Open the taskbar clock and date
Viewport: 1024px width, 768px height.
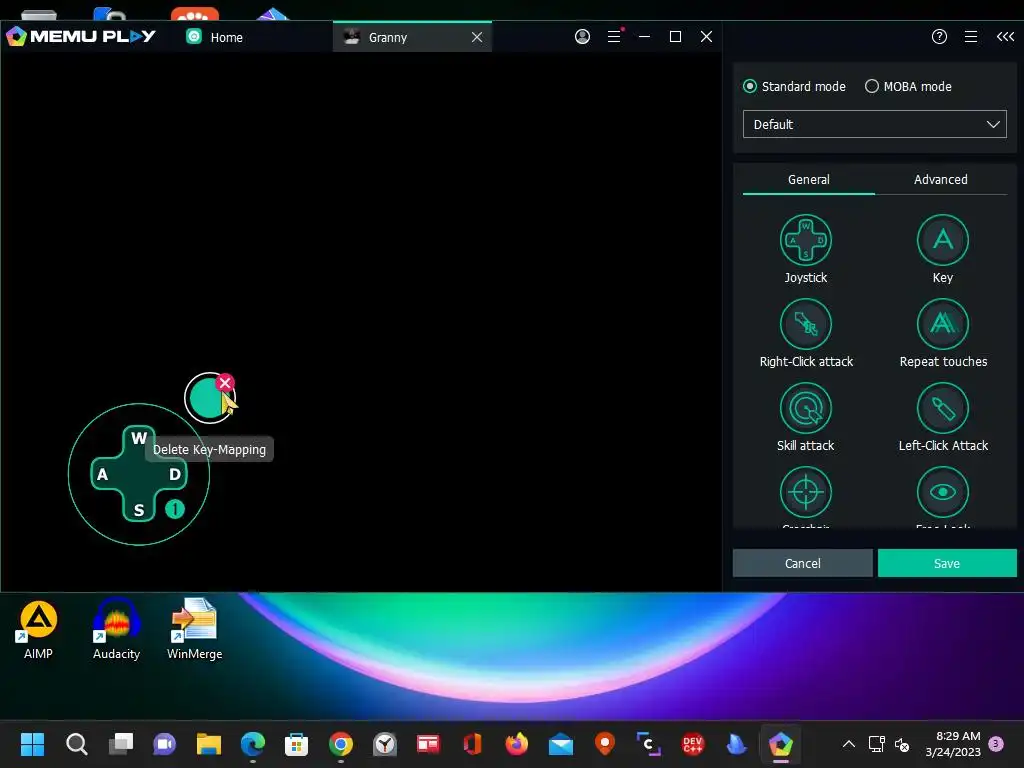952,744
